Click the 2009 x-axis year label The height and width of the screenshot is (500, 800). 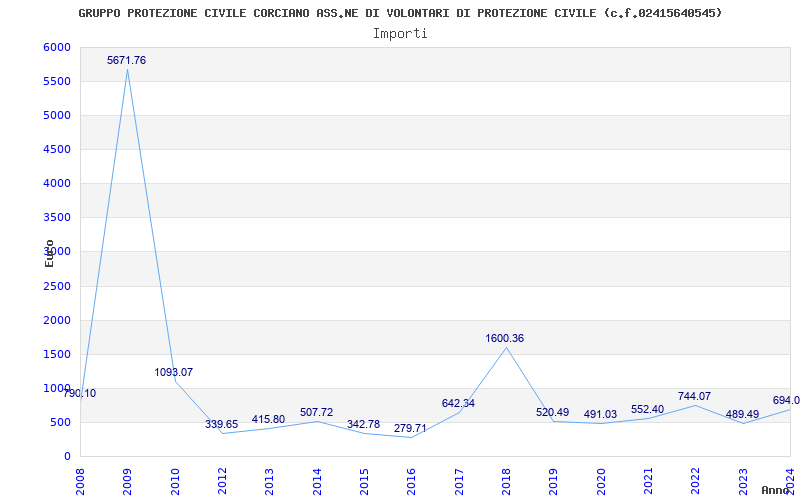pos(127,481)
